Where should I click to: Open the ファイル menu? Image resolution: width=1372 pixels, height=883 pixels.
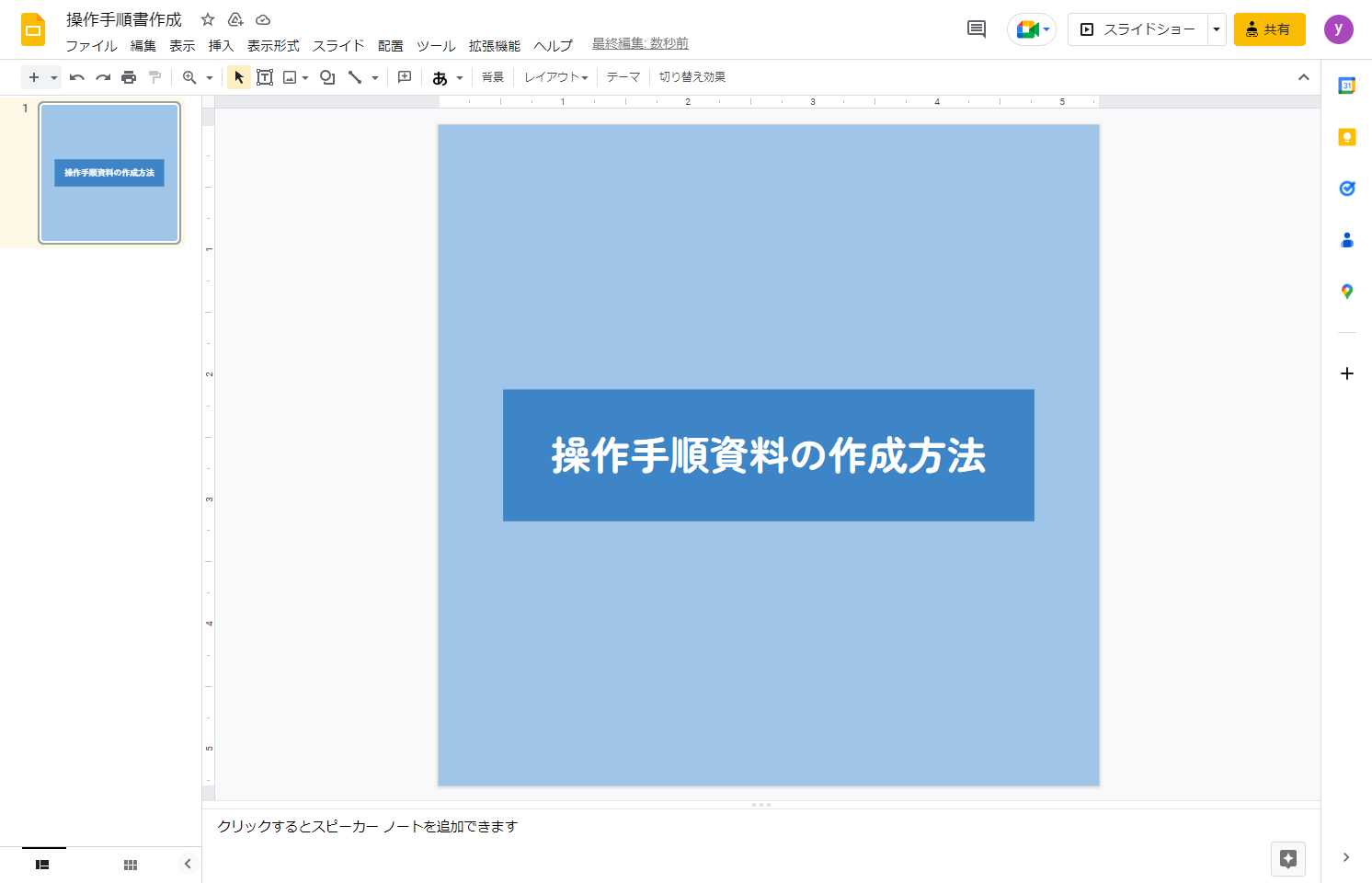click(91, 45)
